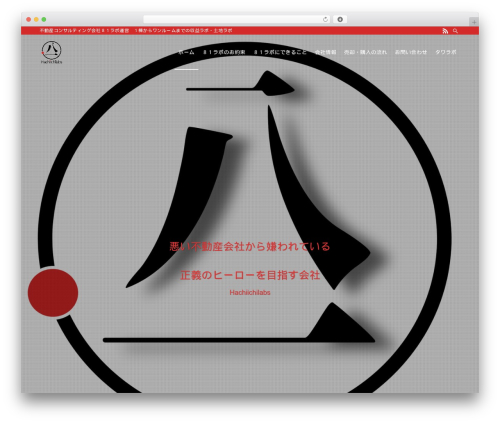Minimize the window with yellow button
The width and height of the screenshot is (500, 423).
(x=36, y=20)
